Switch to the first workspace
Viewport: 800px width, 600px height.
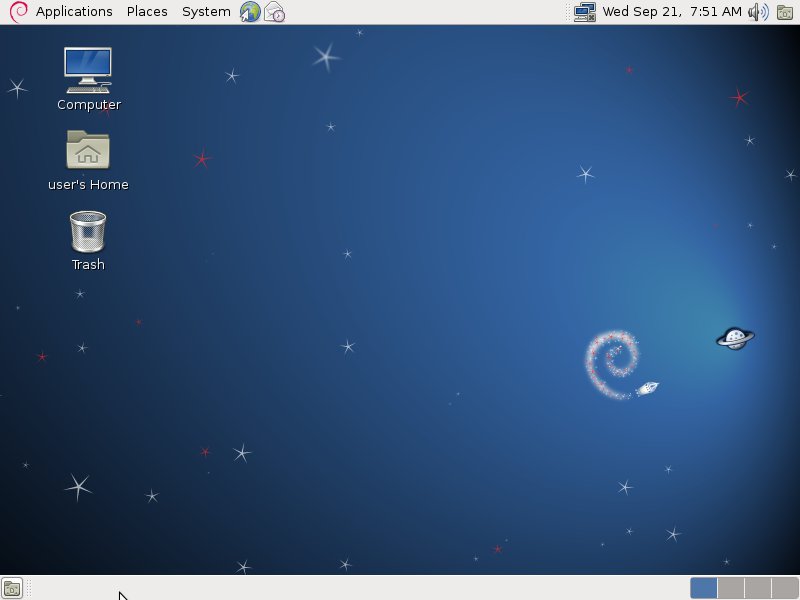[x=704, y=588]
